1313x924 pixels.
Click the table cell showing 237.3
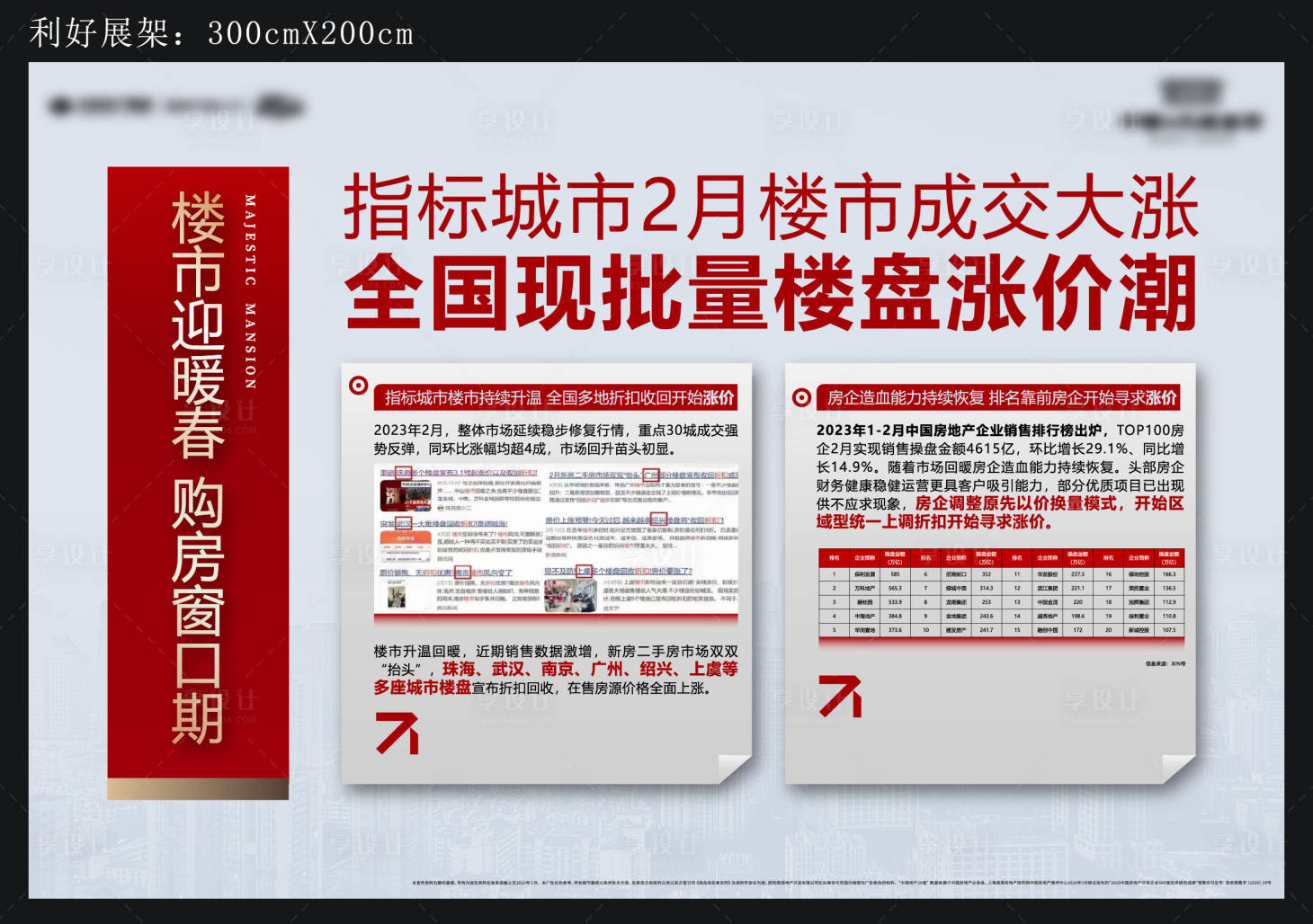tap(1077, 574)
